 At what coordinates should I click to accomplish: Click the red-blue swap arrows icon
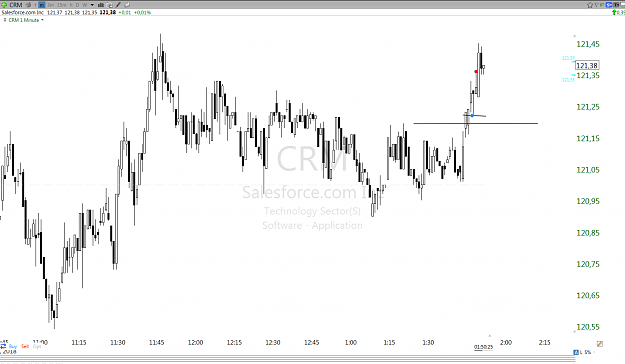pos(3,346)
